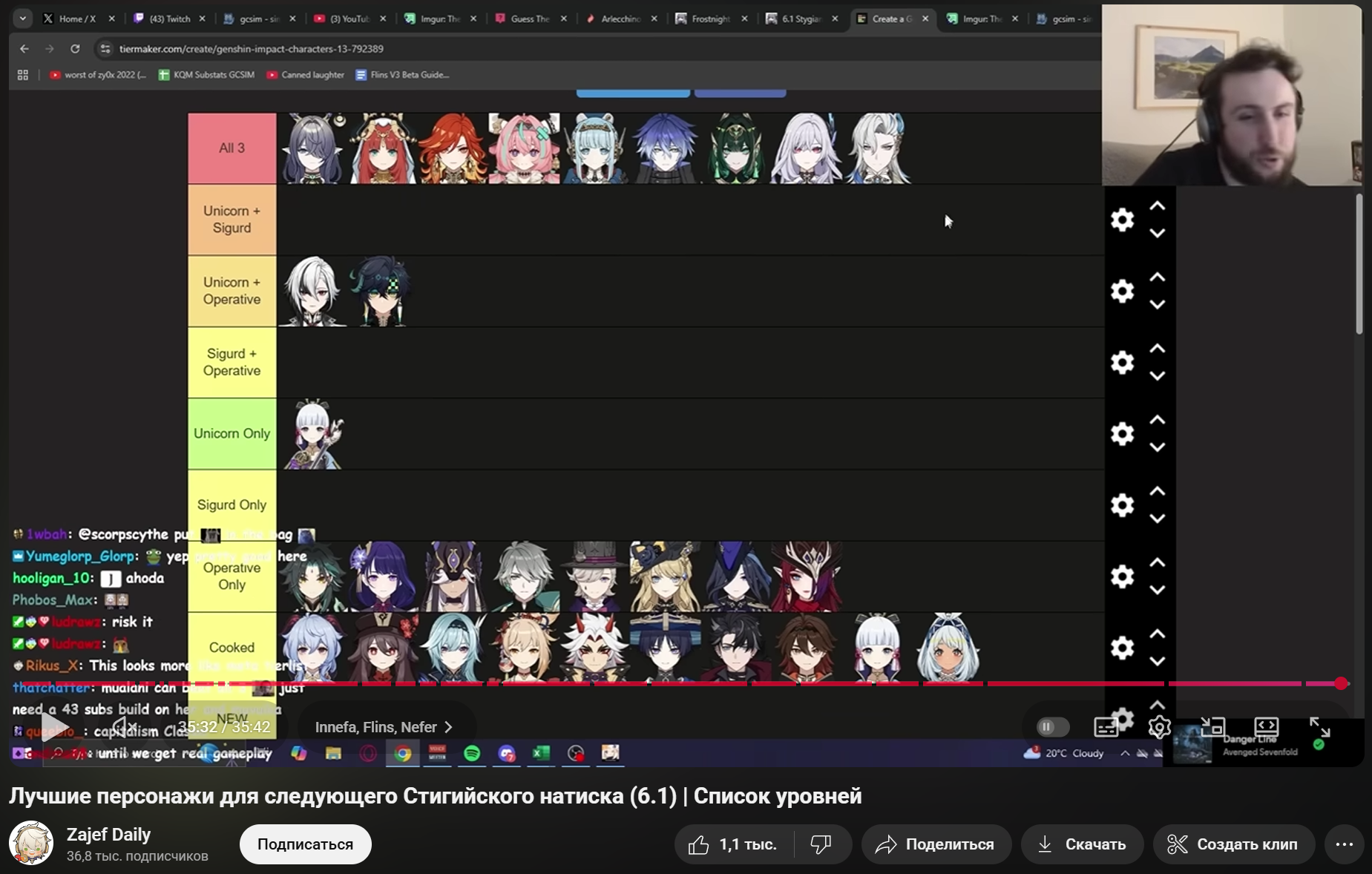Open the Canned laughter bookmark
1372x874 pixels.
(305, 75)
